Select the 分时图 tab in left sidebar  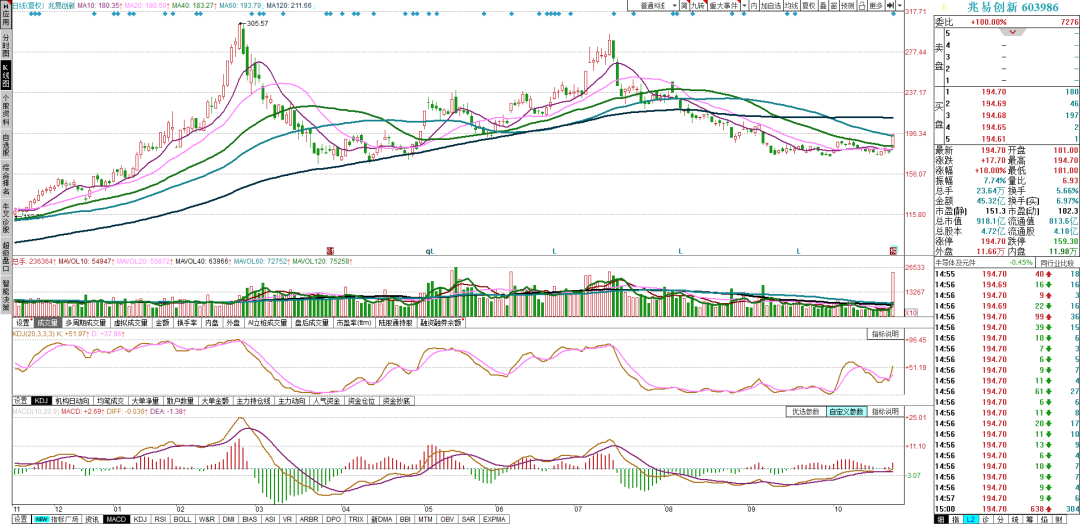pos(6,44)
